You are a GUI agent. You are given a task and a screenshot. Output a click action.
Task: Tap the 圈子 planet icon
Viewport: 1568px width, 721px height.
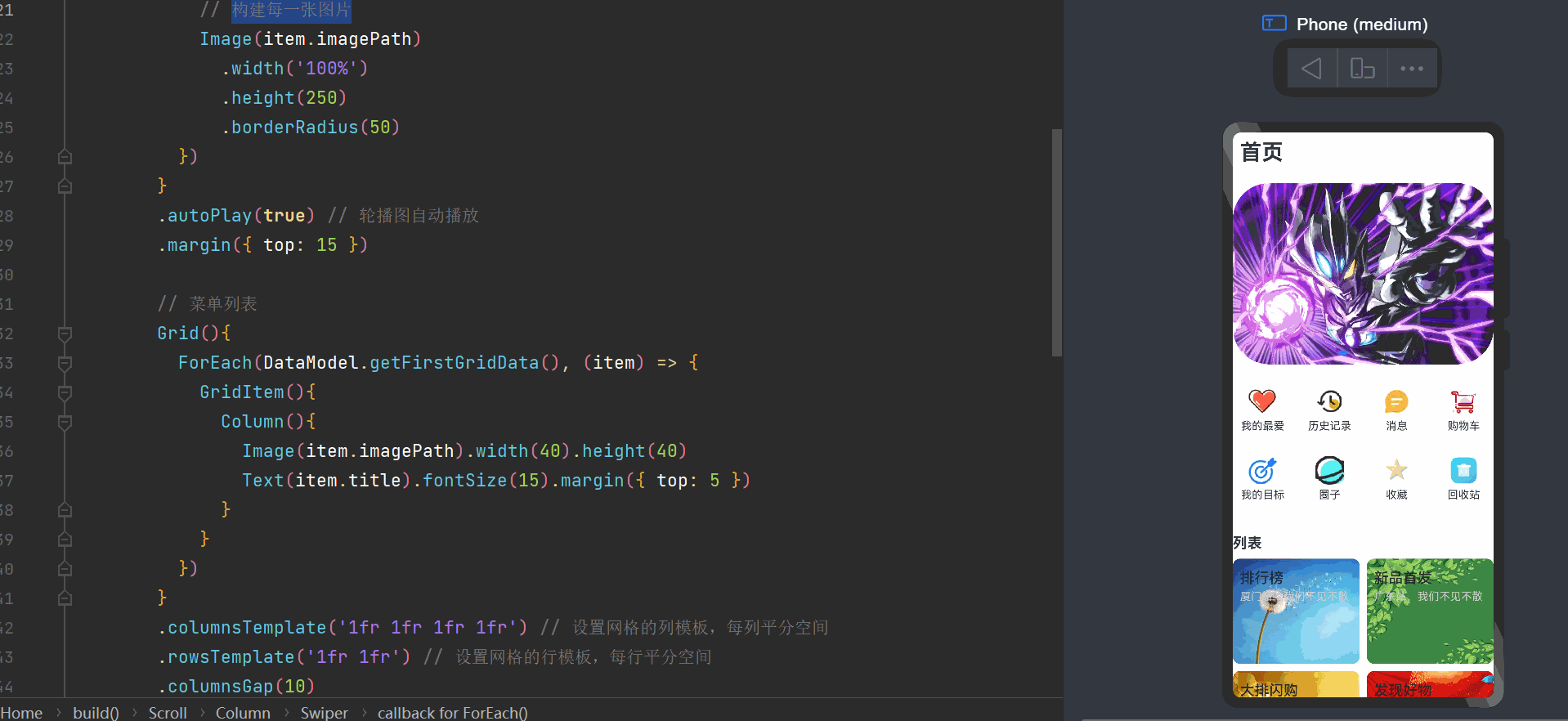tap(1329, 471)
